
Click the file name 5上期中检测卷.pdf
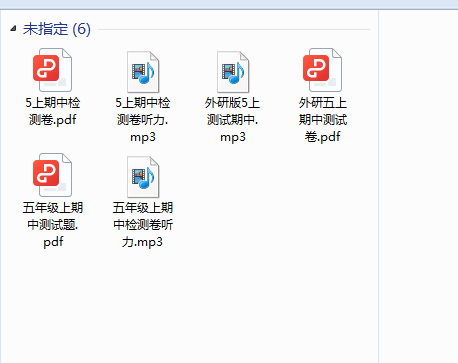(x=53, y=111)
